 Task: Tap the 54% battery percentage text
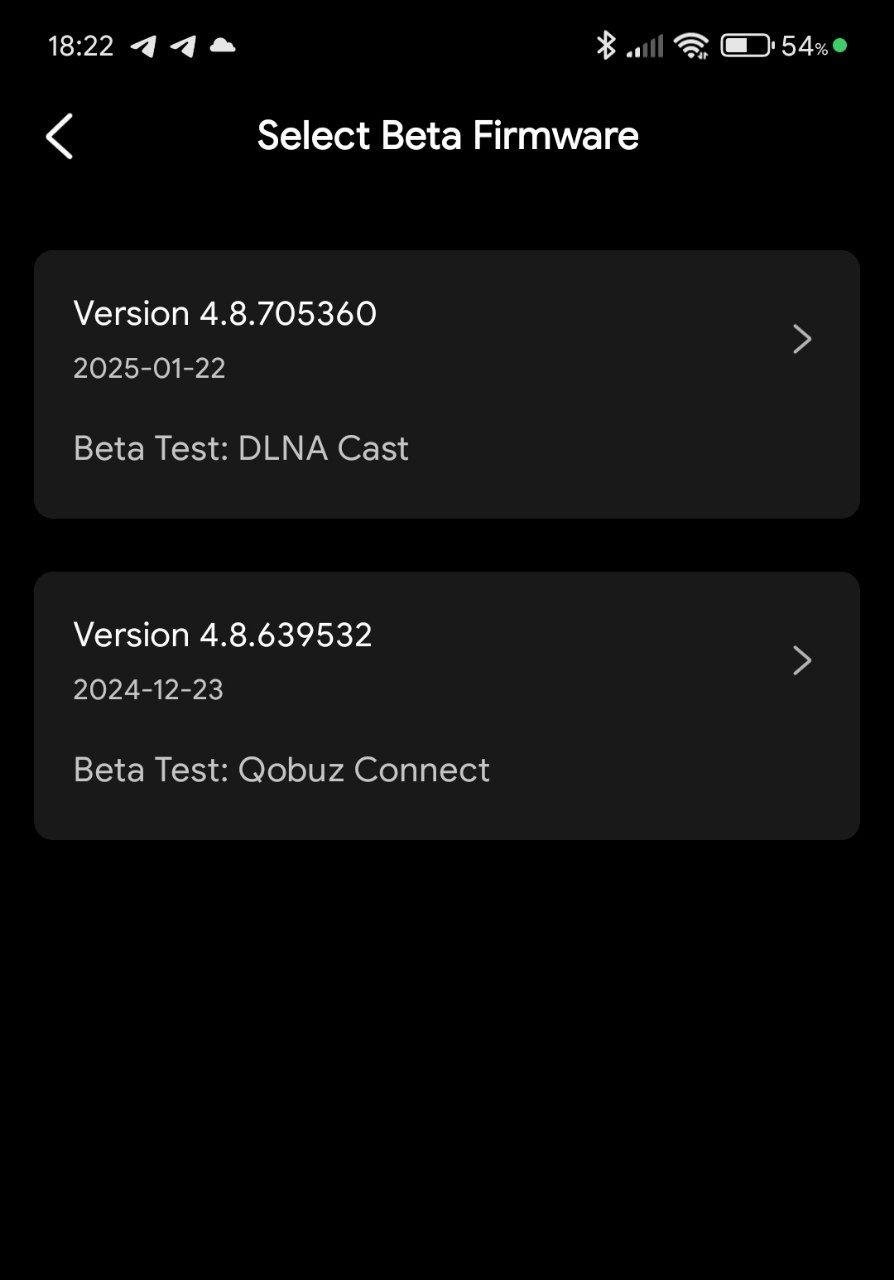pyautogui.click(x=804, y=46)
